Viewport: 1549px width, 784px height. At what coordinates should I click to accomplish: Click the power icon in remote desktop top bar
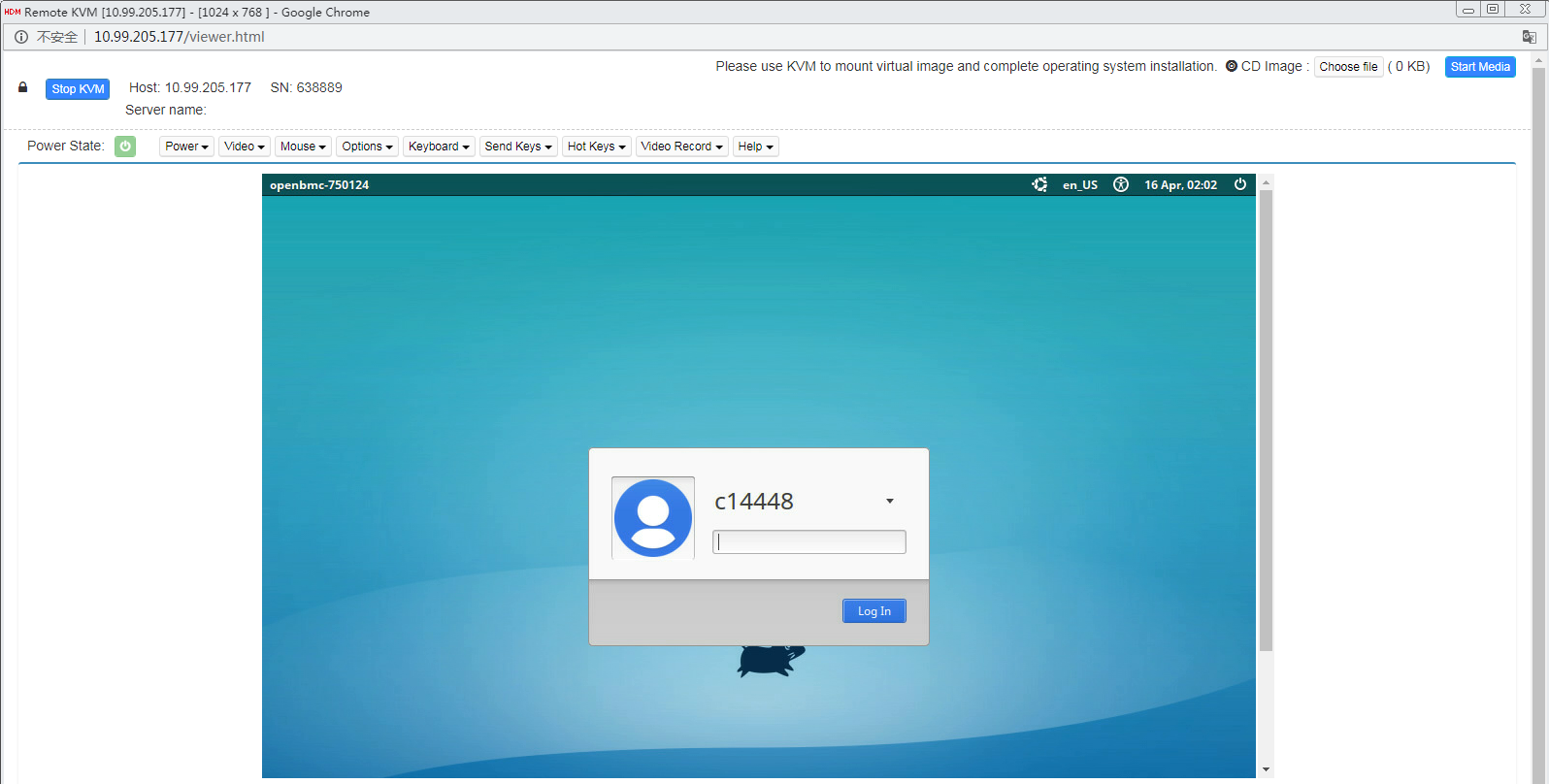pyautogui.click(x=1240, y=184)
